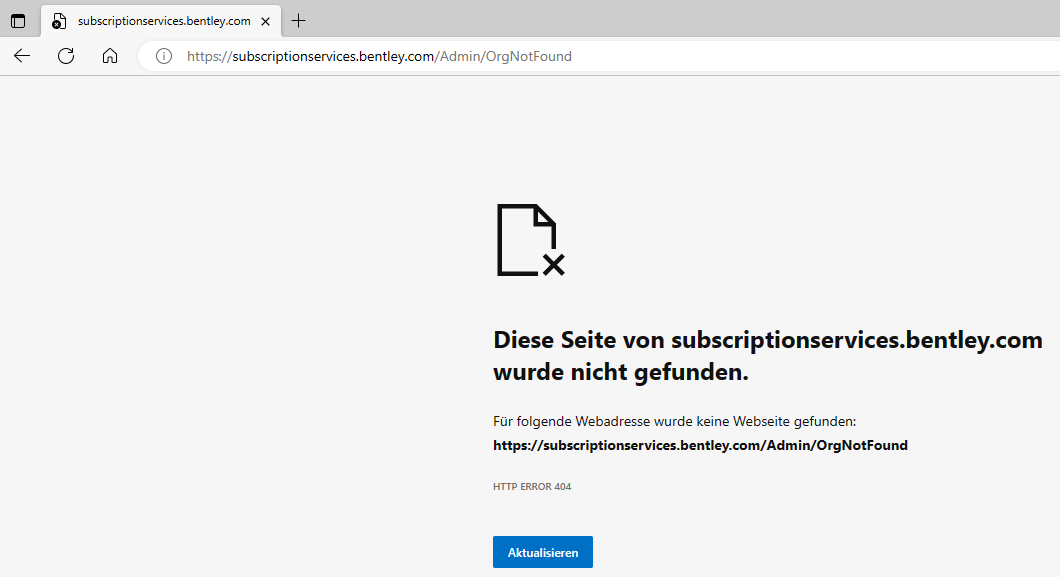The width and height of the screenshot is (1060, 579).
Task: Click the Aktualisieren button
Action: [x=543, y=552]
